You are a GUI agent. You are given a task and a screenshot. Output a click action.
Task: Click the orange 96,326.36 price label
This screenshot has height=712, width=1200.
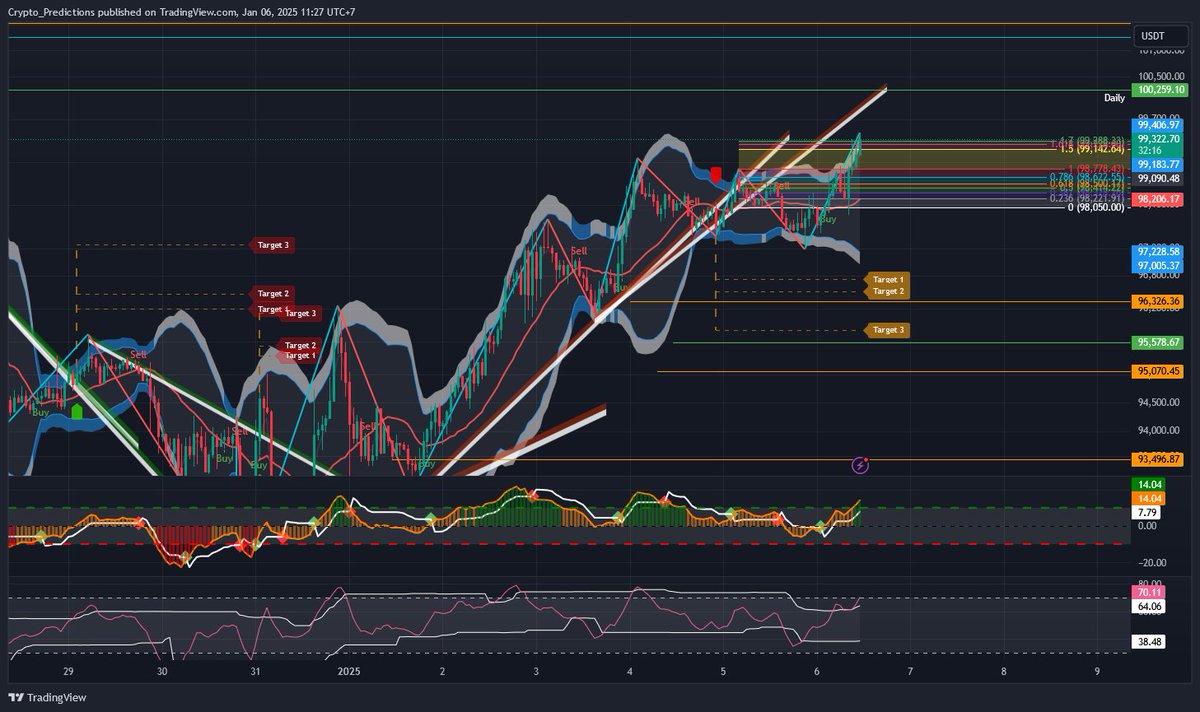(1159, 301)
